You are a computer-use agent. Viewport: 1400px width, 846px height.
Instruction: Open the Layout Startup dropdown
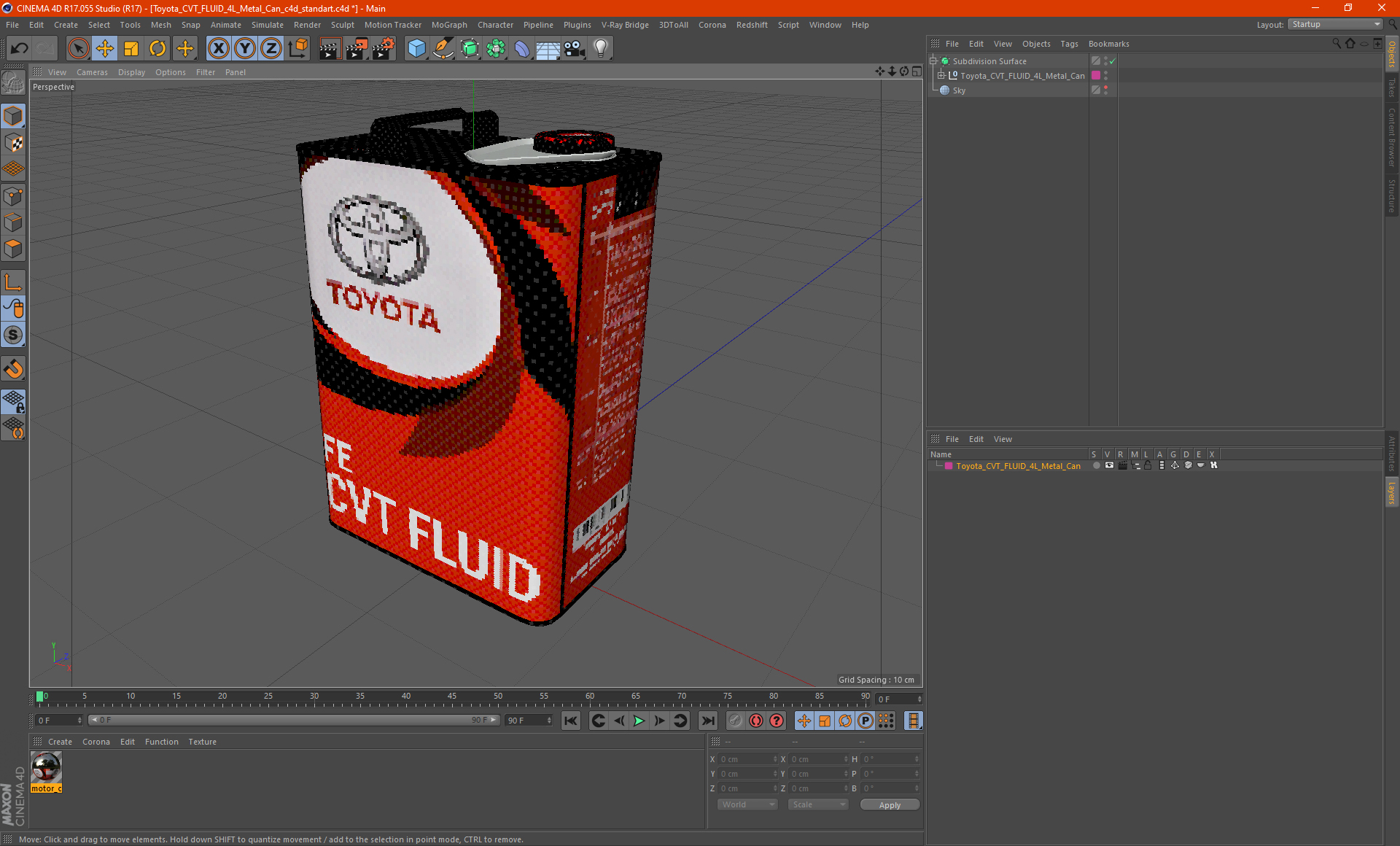(1335, 24)
